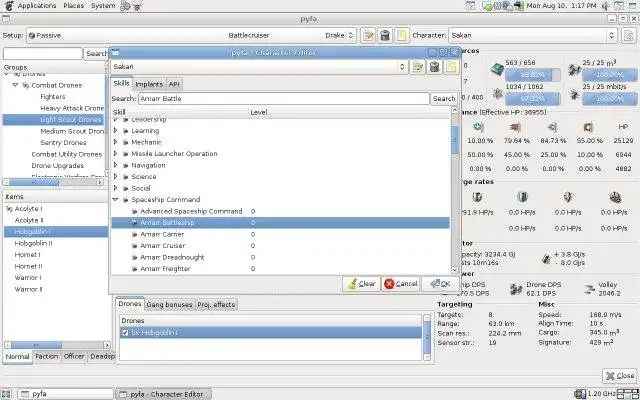The image size is (640, 400).
Task: Click the Clear button in Character Editor
Action: coord(361,284)
